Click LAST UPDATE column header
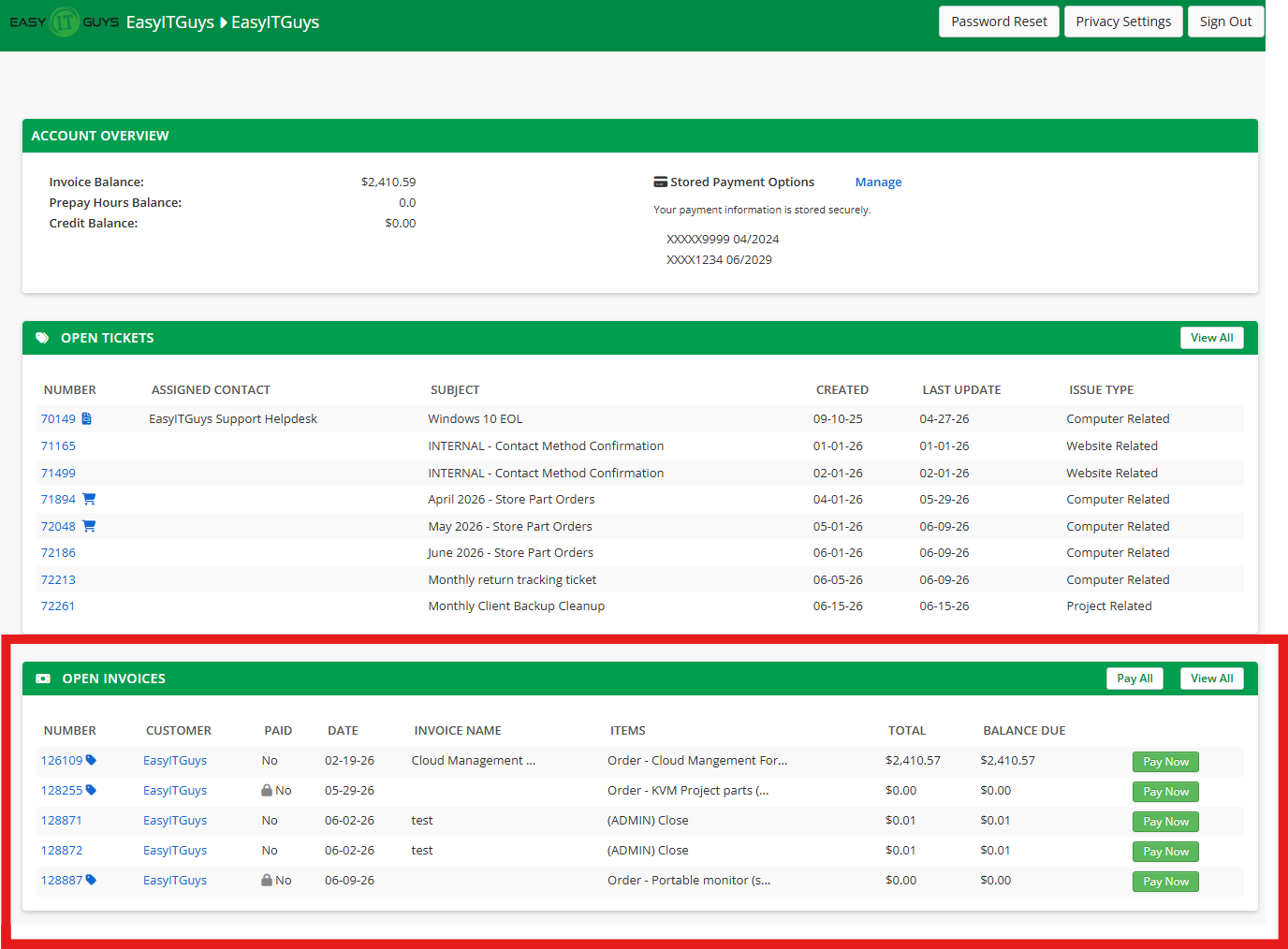 (x=961, y=389)
